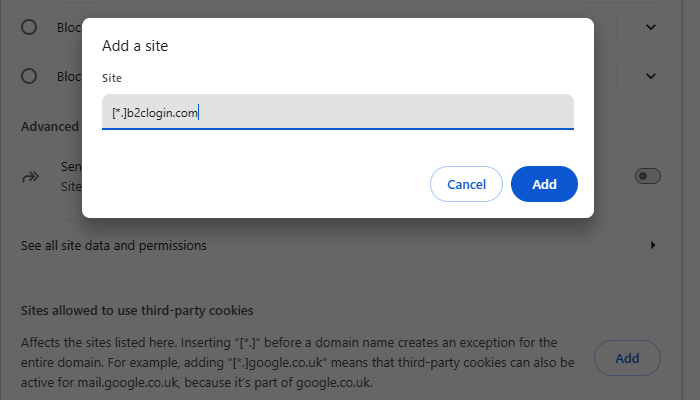Image resolution: width=700 pixels, height=400 pixels.
Task: Click Cancel in the Add a site dialog
Action: [466, 184]
